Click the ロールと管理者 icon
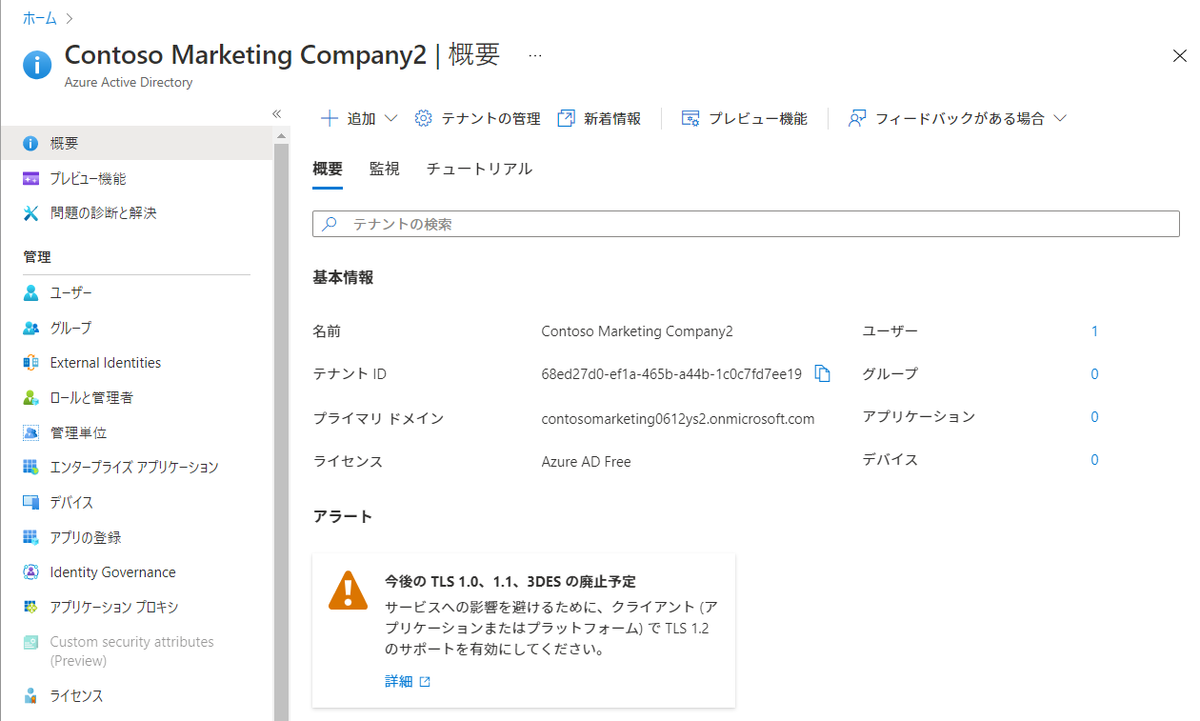 click(x=31, y=398)
